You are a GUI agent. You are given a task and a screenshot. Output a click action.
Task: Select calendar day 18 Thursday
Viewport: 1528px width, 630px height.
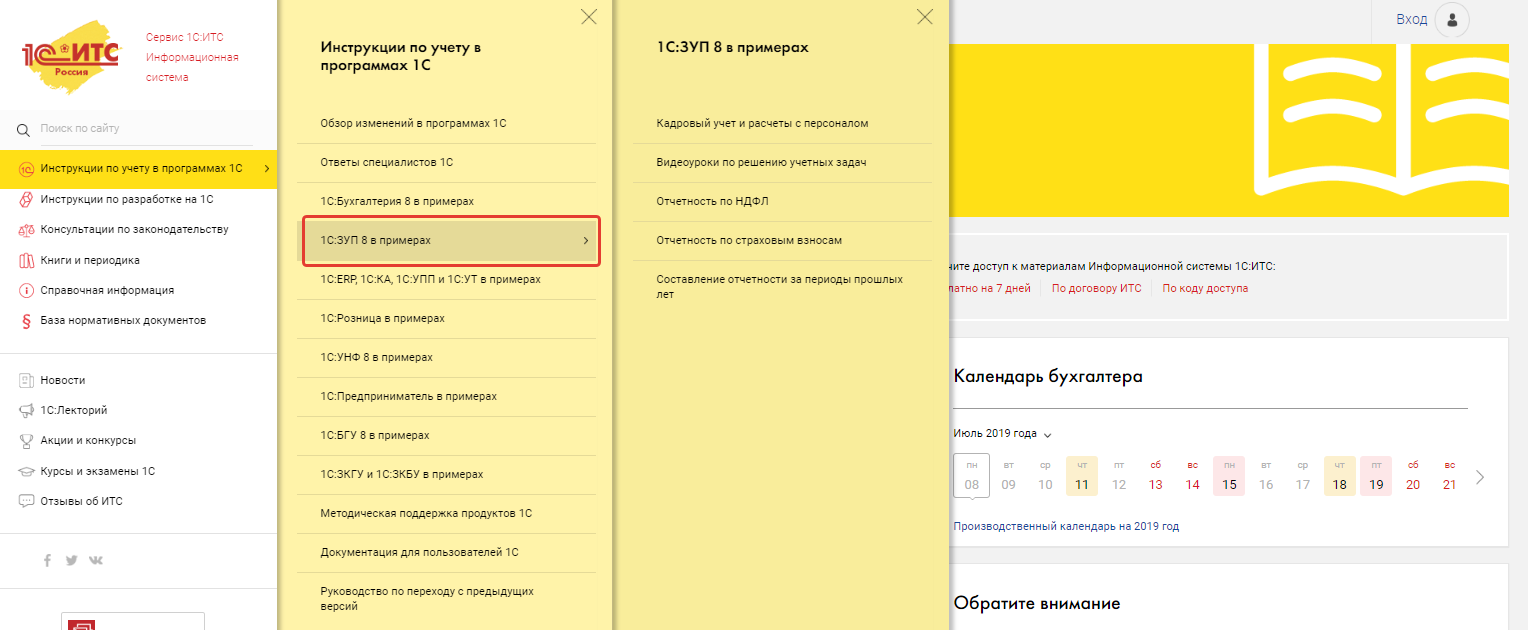pos(1339,476)
